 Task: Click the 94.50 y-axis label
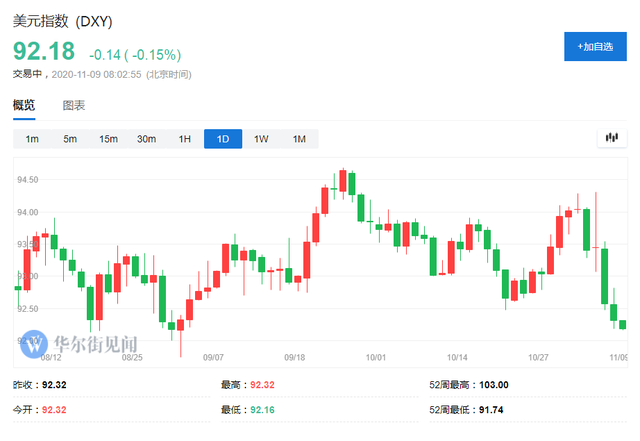click(x=27, y=180)
